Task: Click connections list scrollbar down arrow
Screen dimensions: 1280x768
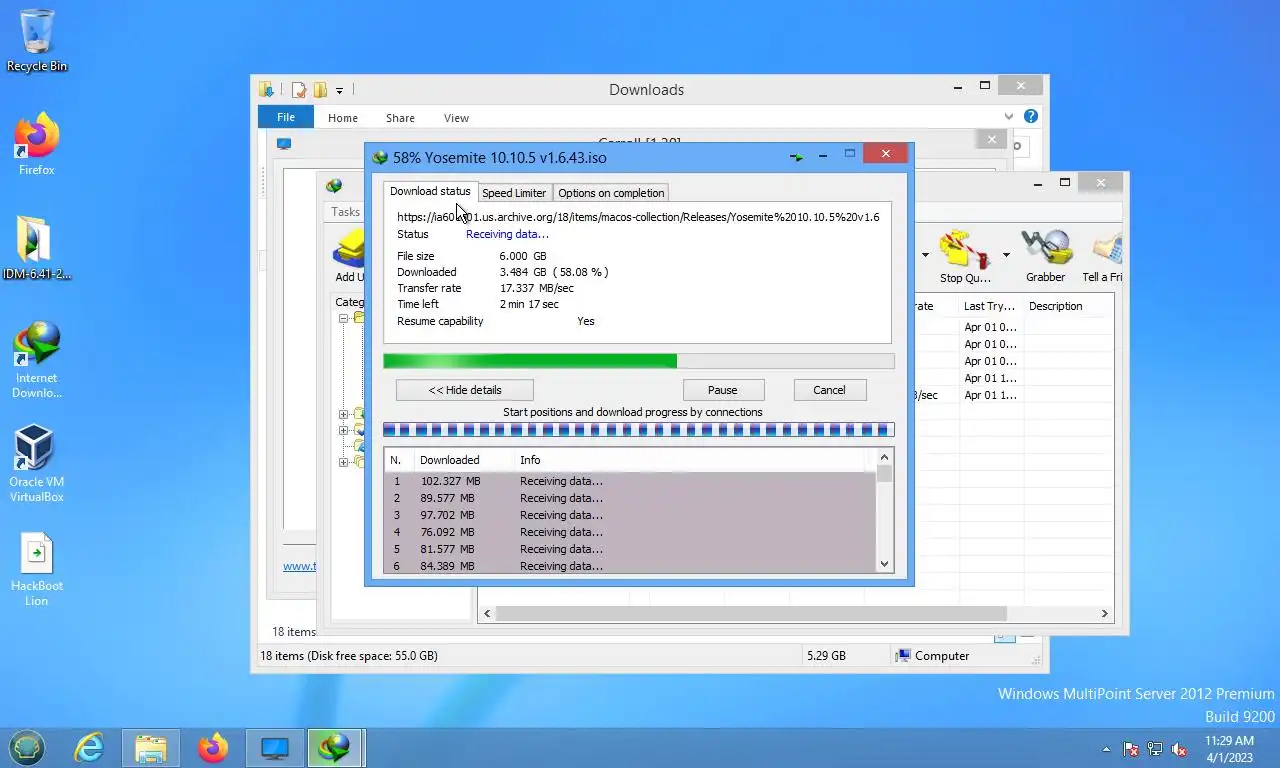Action: [x=884, y=564]
